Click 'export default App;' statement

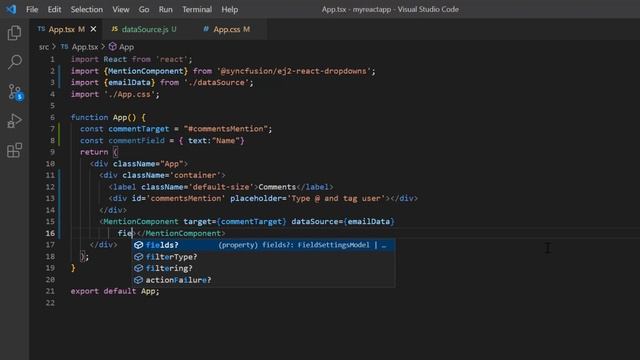pyautogui.click(x=115, y=291)
